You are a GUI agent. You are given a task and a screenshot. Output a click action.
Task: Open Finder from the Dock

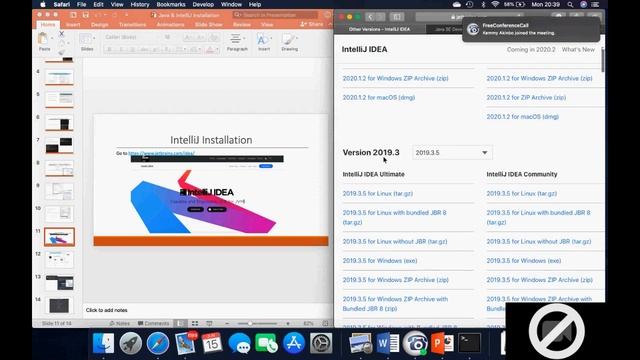click(x=103, y=343)
